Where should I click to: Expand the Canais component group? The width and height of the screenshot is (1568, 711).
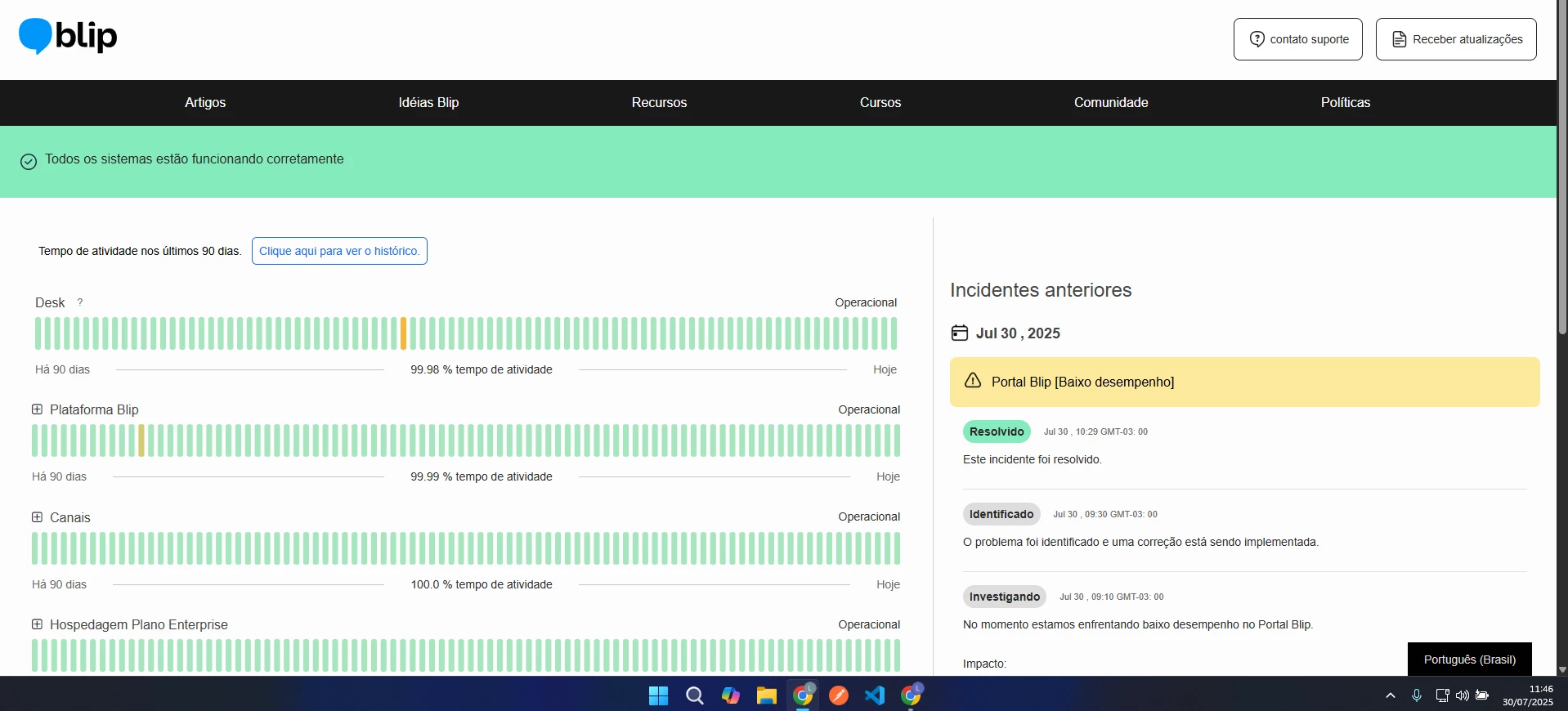coord(37,517)
